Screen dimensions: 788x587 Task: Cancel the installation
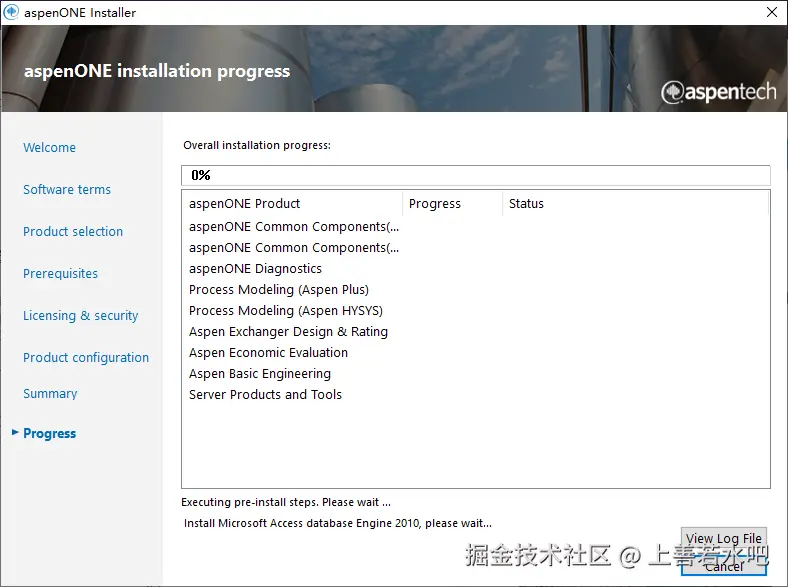[724, 566]
